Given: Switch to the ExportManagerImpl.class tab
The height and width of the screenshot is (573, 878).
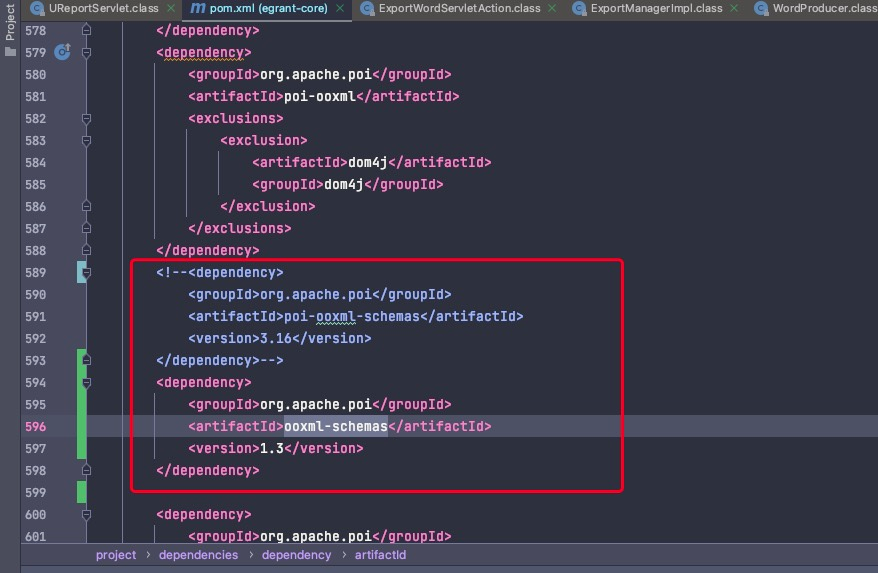Looking at the screenshot, I should [x=656, y=8].
